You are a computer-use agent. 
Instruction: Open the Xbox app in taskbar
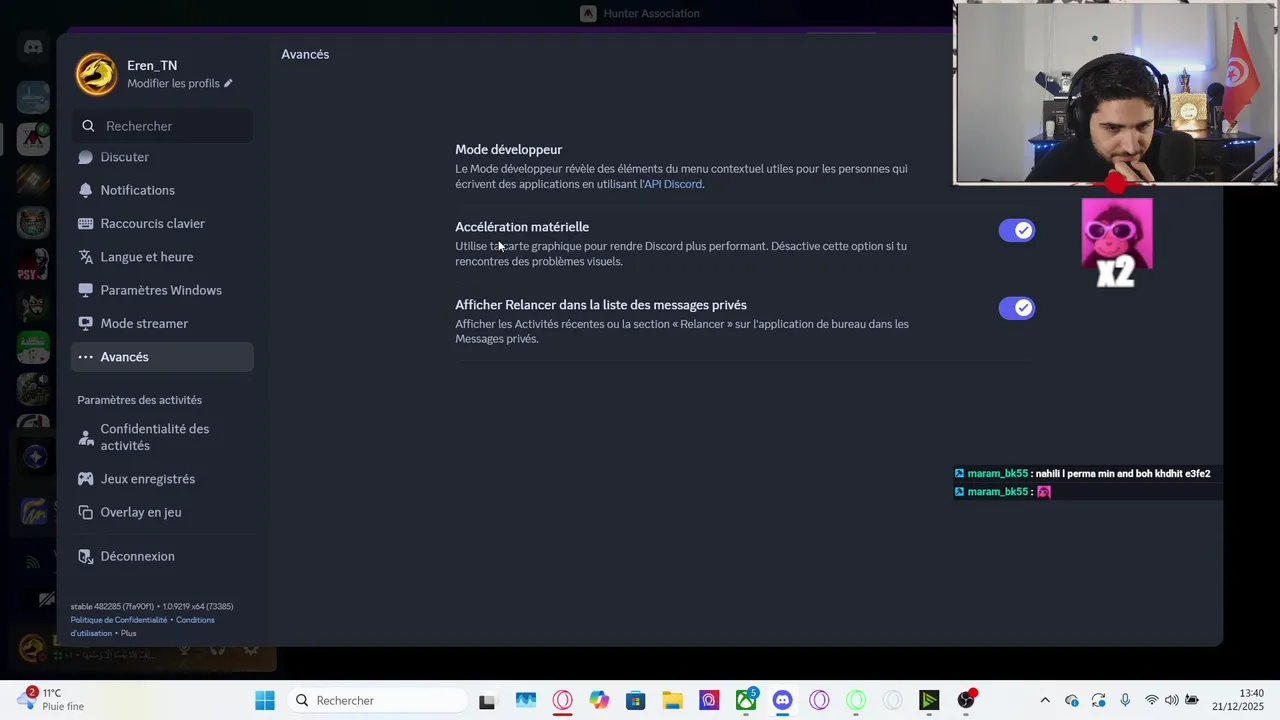(746, 701)
